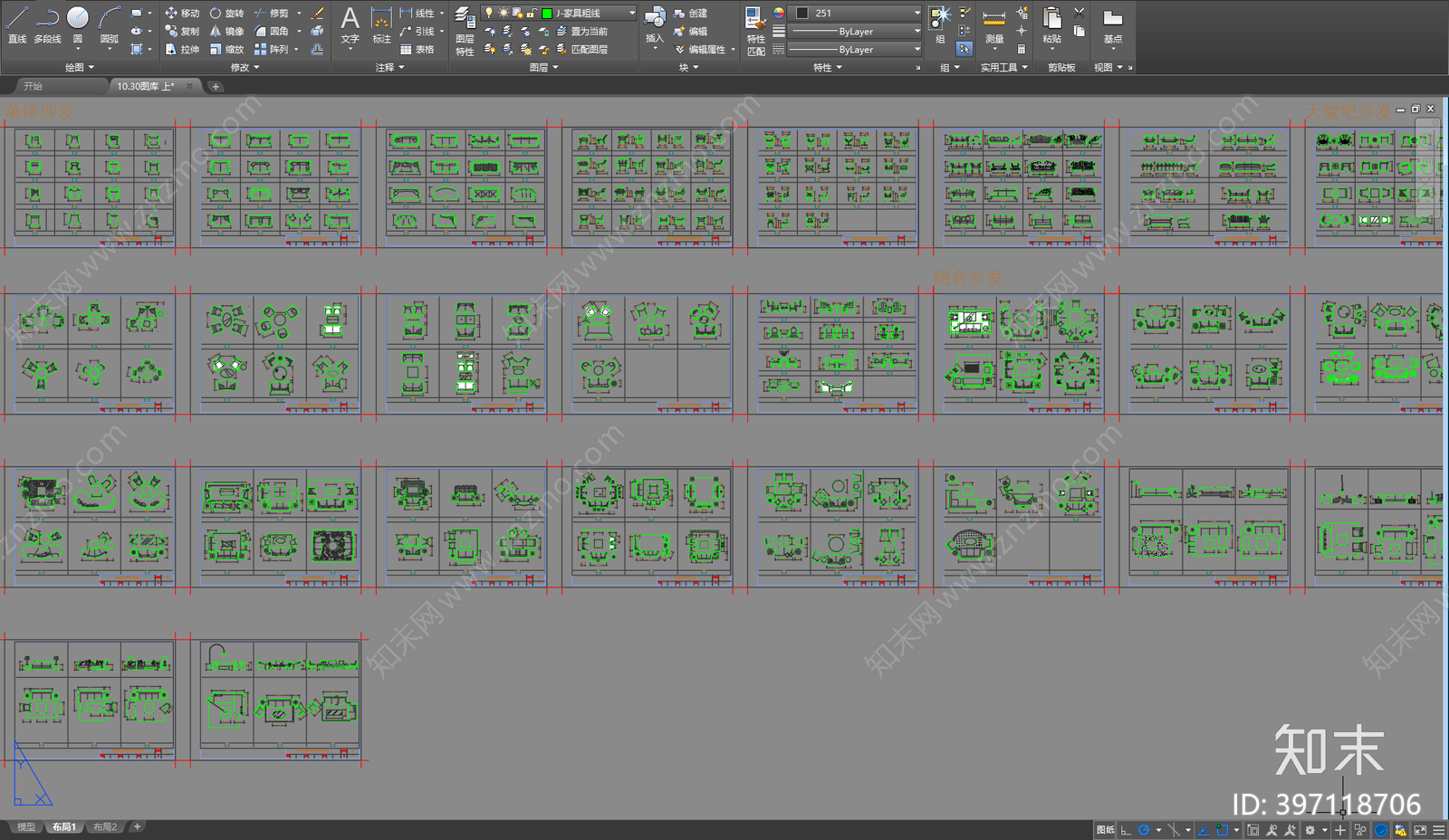
Task: Expand the Draw (绘图) panel
Action: click(x=80, y=67)
